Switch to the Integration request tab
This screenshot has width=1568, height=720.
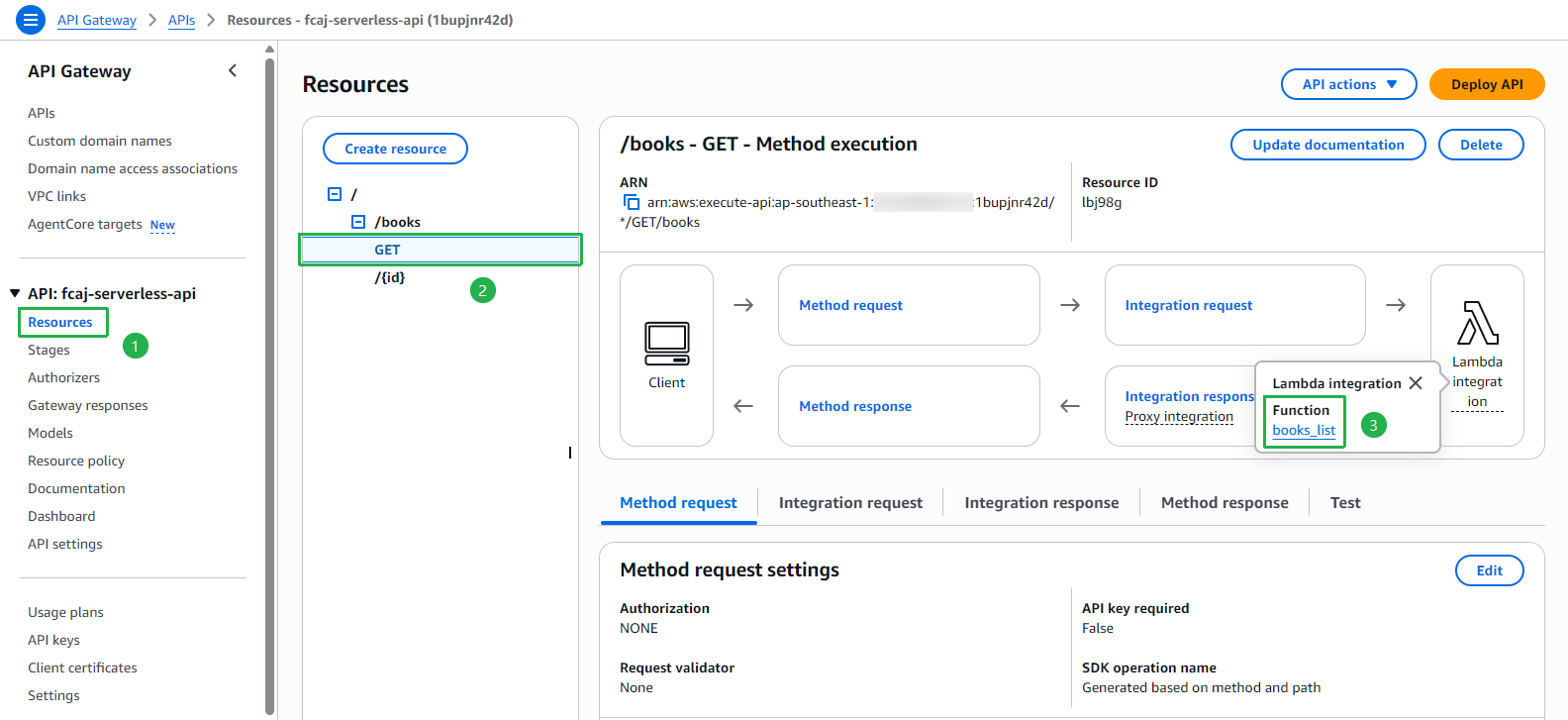coord(850,503)
